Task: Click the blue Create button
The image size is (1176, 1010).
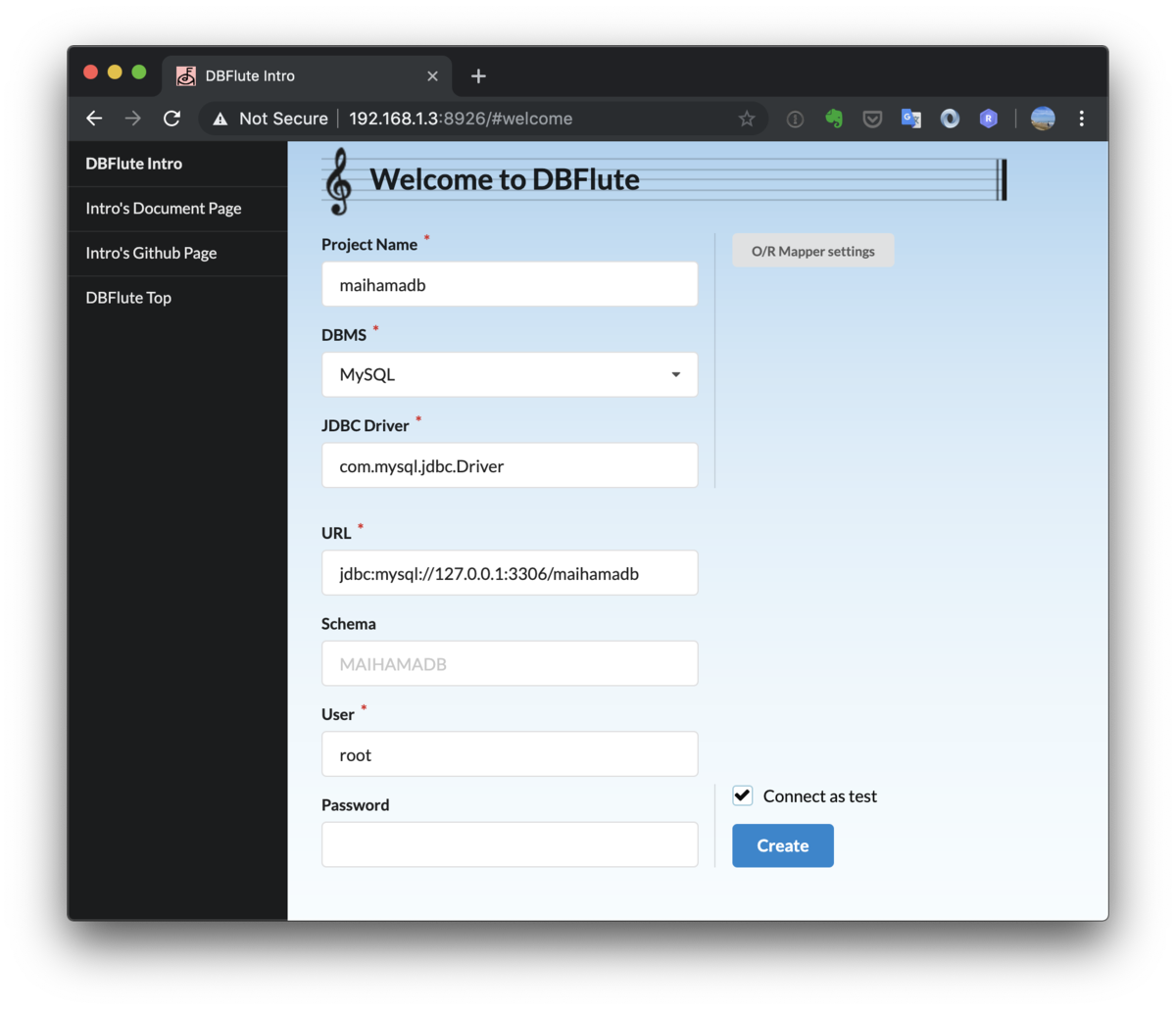Action: tap(783, 845)
